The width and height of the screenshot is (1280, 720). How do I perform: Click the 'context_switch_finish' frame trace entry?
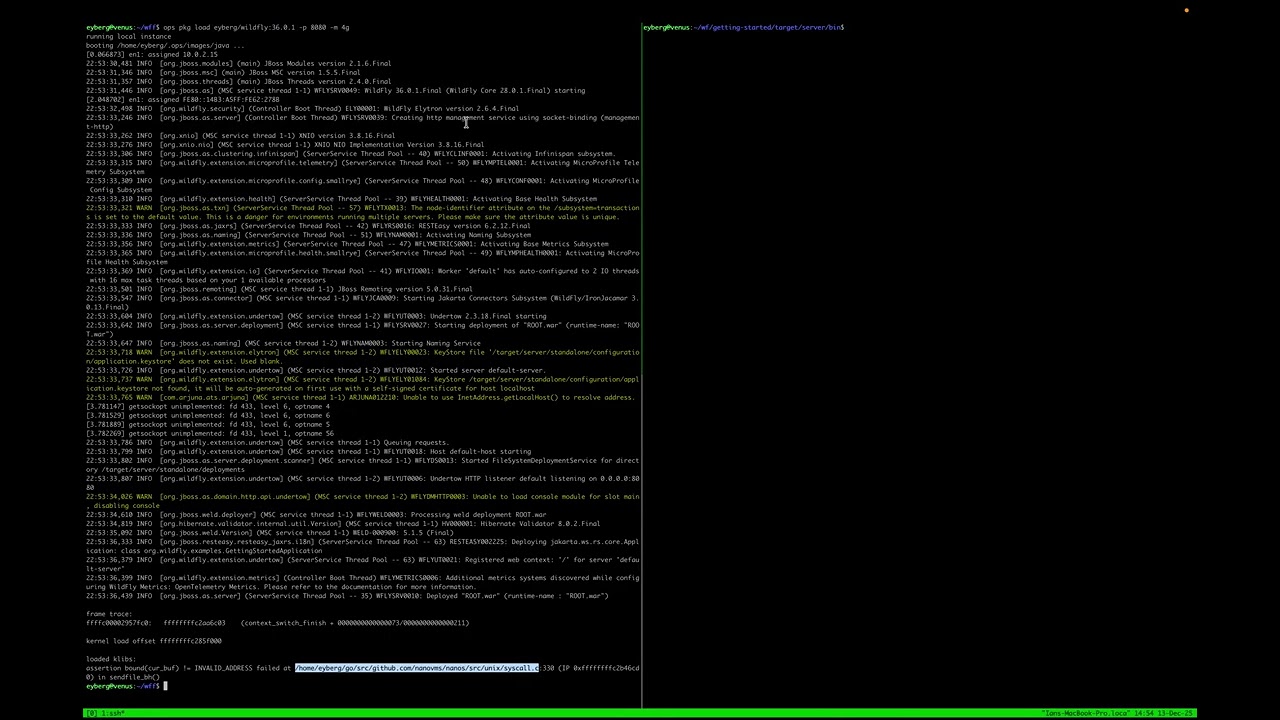click(x=277, y=622)
